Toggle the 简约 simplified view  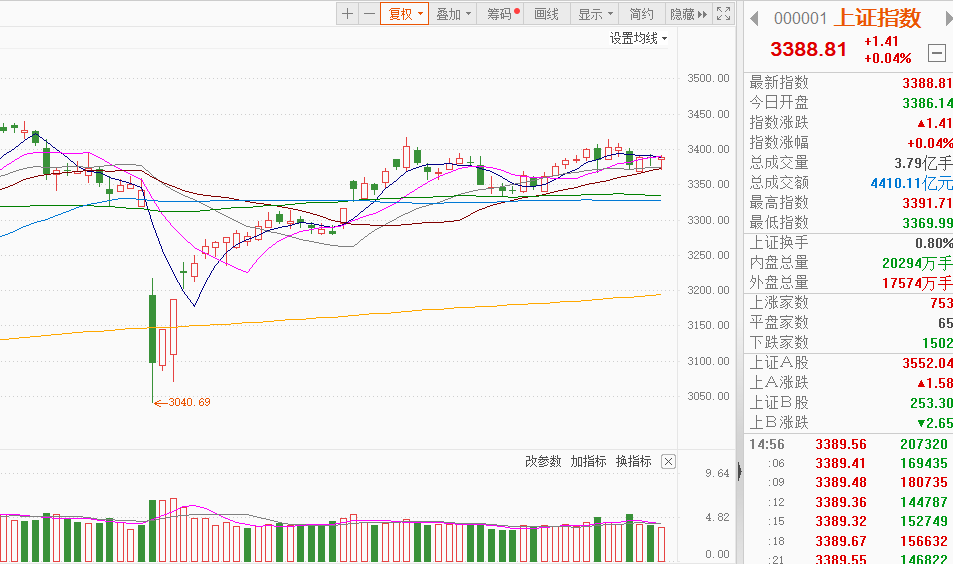pos(641,14)
